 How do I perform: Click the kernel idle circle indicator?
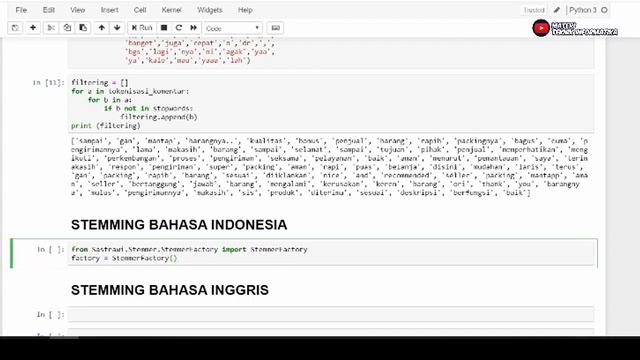click(x=604, y=10)
